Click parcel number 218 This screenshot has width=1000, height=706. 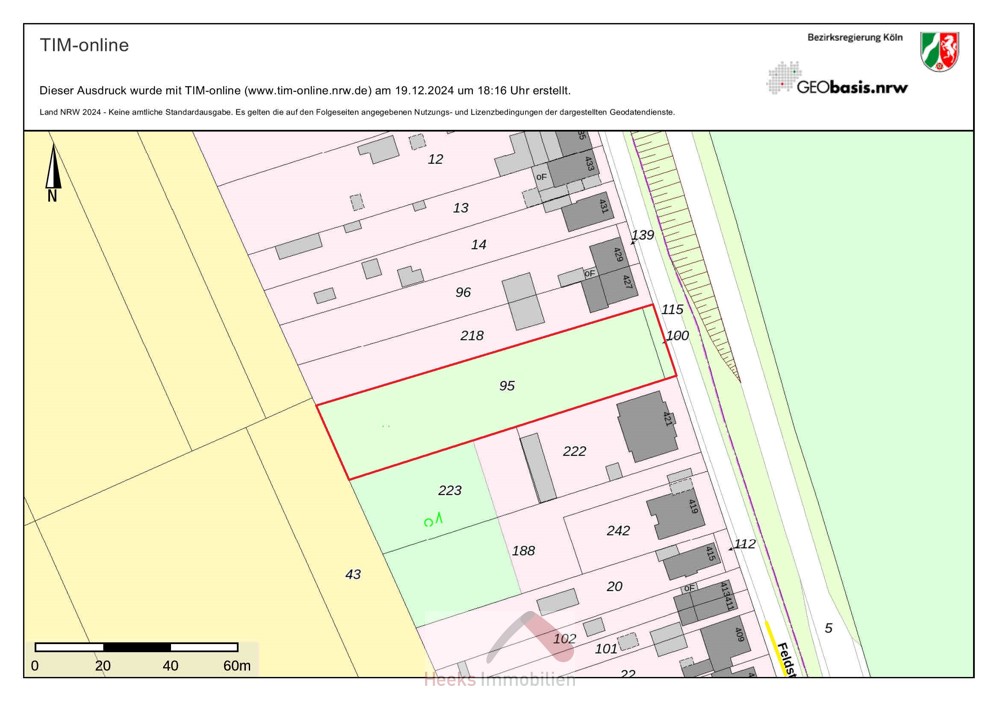click(x=472, y=335)
